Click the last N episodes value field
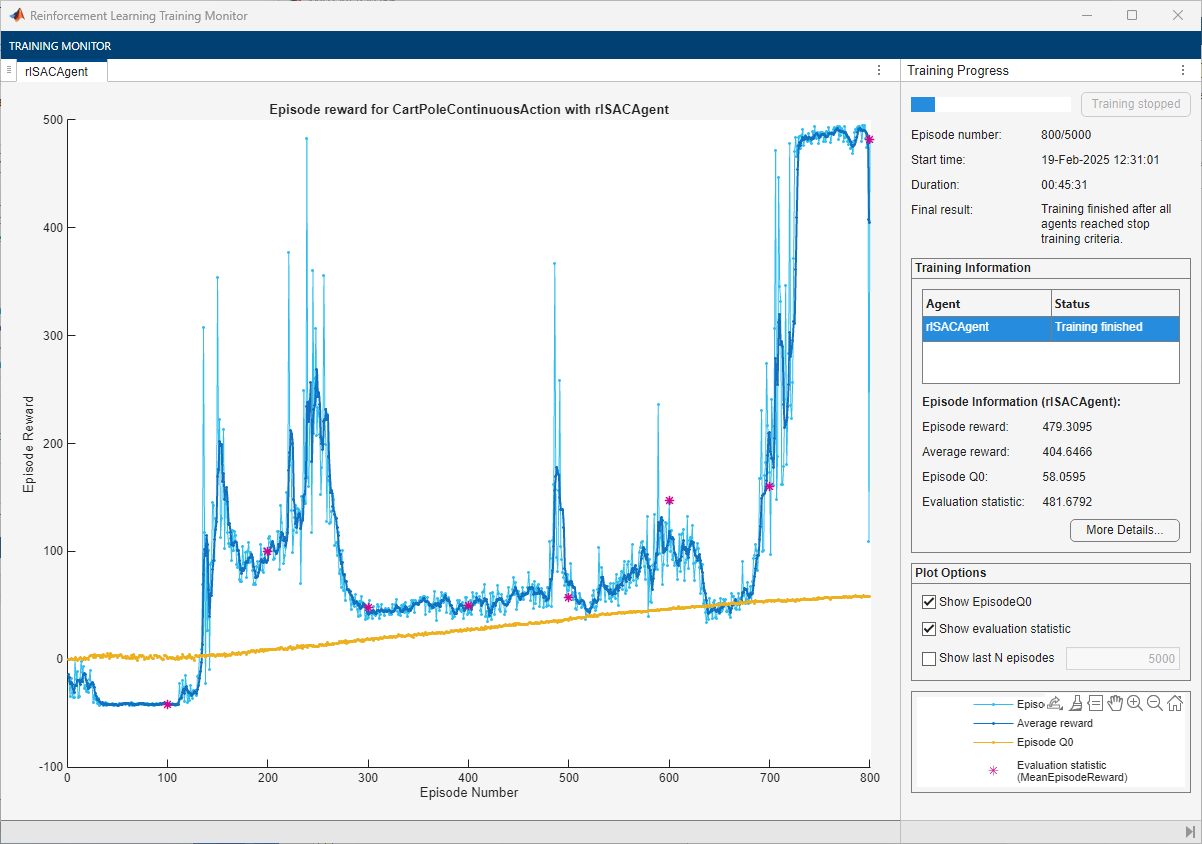The width and height of the screenshot is (1202, 844). tap(1123, 658)
